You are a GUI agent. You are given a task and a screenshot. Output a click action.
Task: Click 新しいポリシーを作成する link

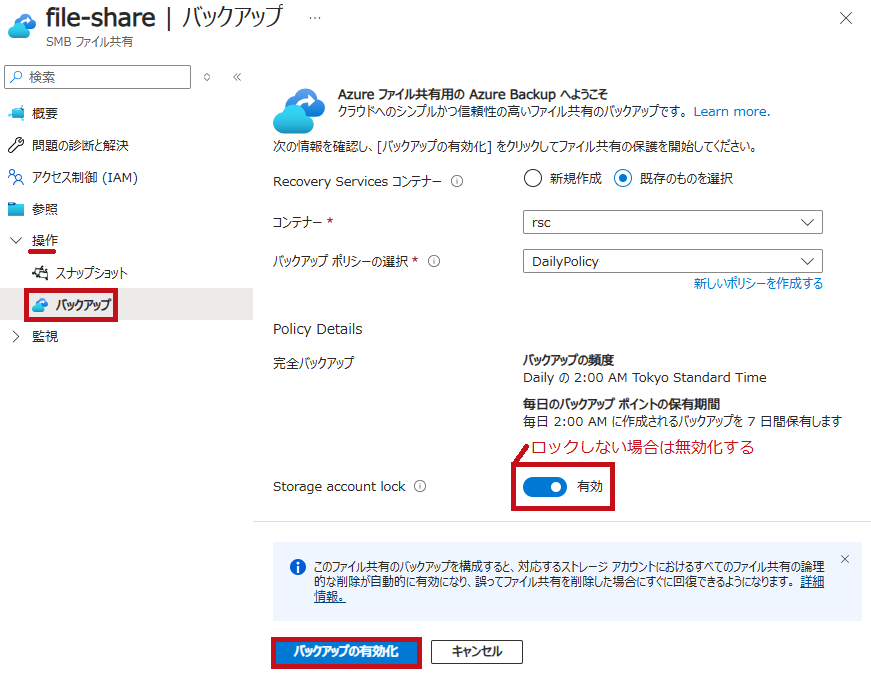coord(758,283)
